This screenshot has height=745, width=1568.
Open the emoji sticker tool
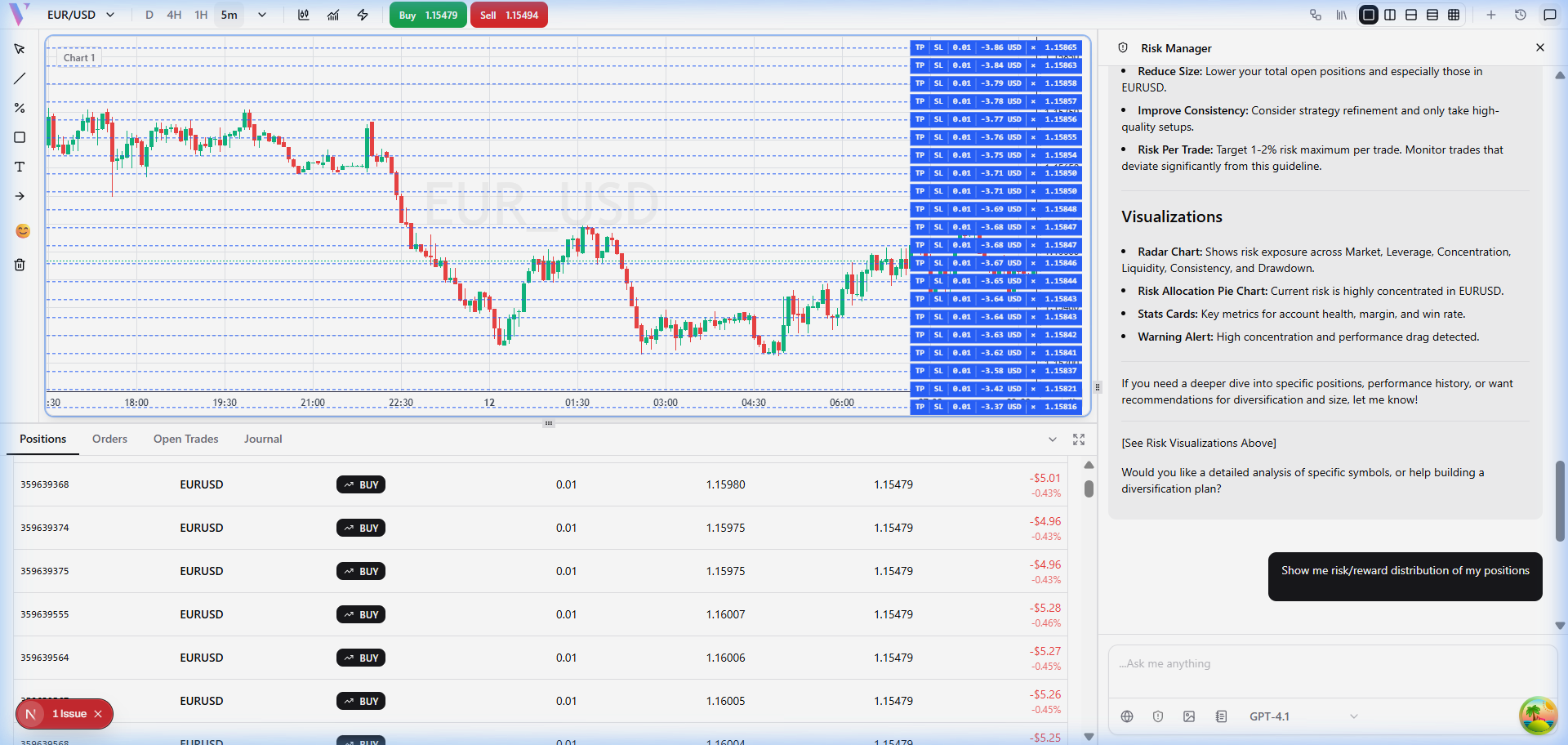coord(23,231)
